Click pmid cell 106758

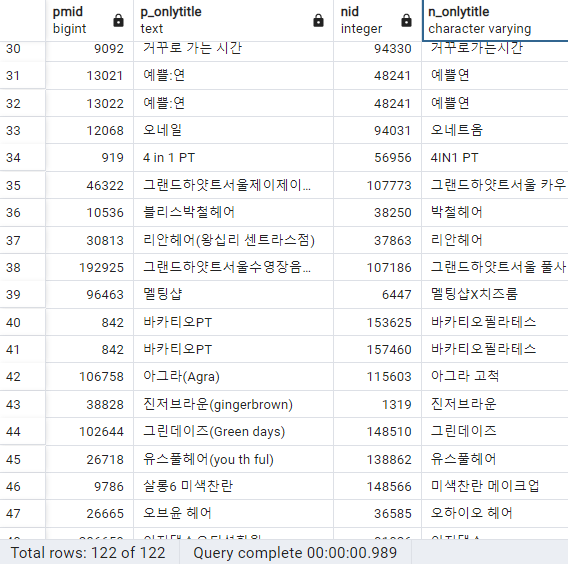(x=89, y=377)
